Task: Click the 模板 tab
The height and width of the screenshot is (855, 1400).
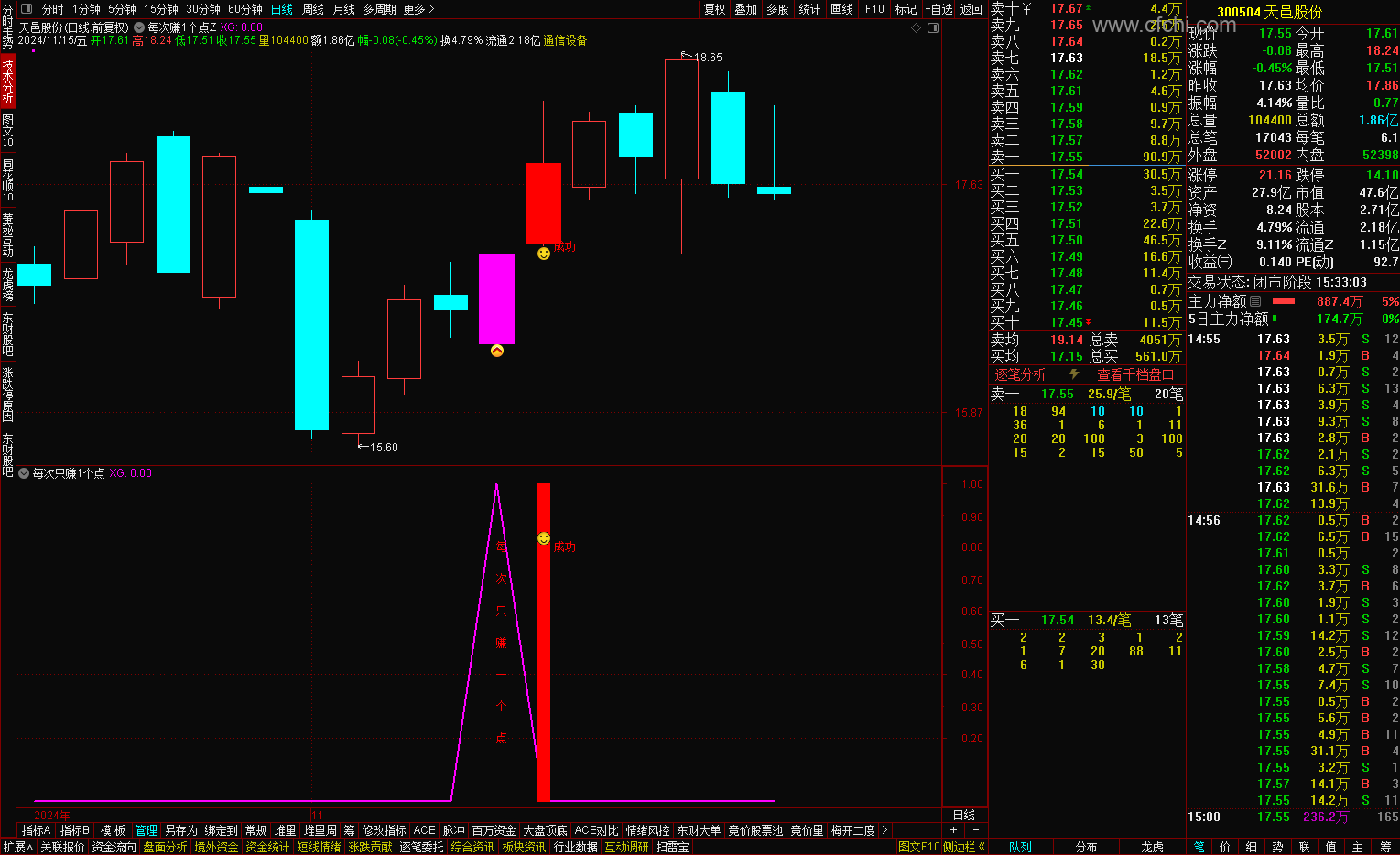Action: pos(114,830)
